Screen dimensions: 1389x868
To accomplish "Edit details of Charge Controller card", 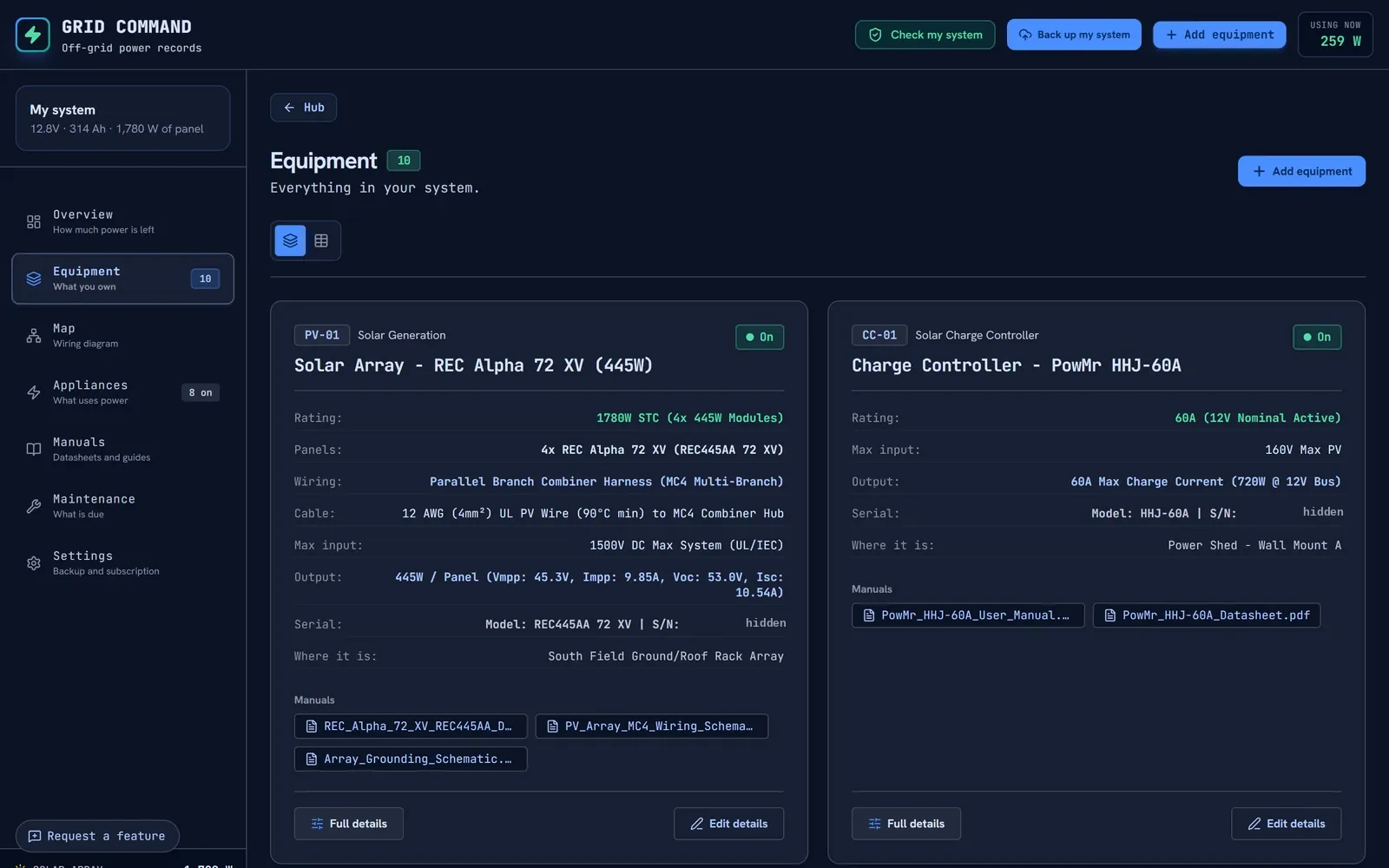I will click(1286, 824).
